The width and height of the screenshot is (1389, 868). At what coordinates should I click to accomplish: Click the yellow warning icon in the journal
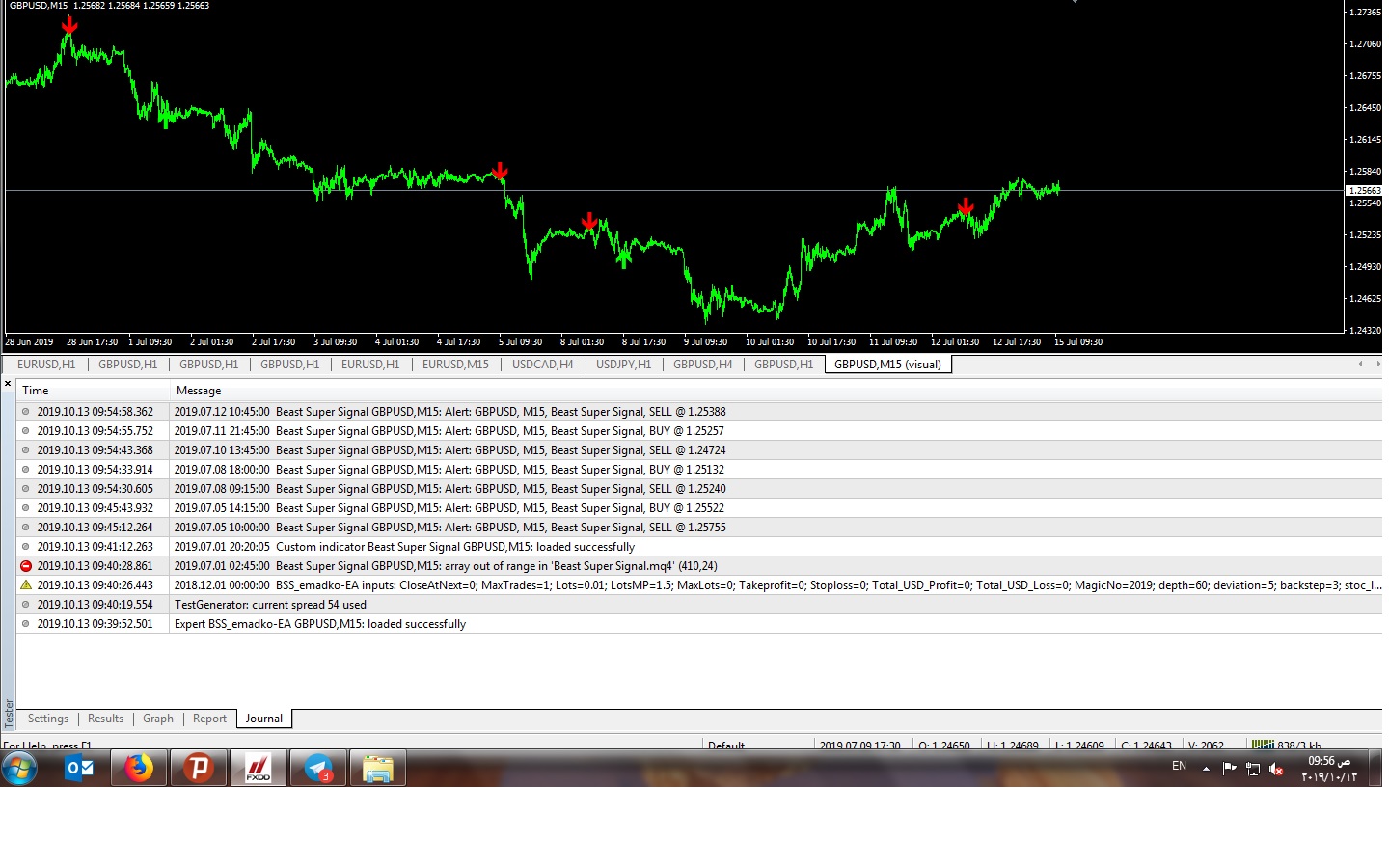26,585
